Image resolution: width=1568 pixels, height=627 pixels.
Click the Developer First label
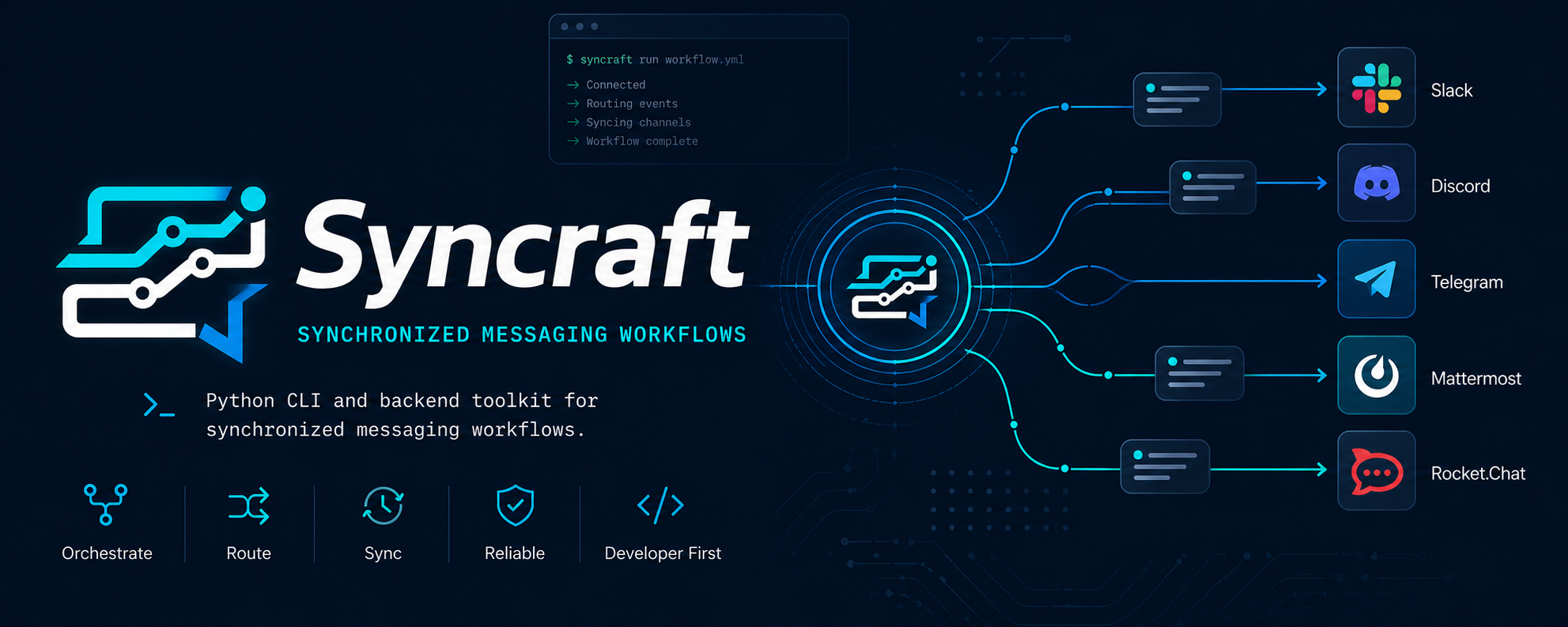pyautogui.click(x=663, y=553)
